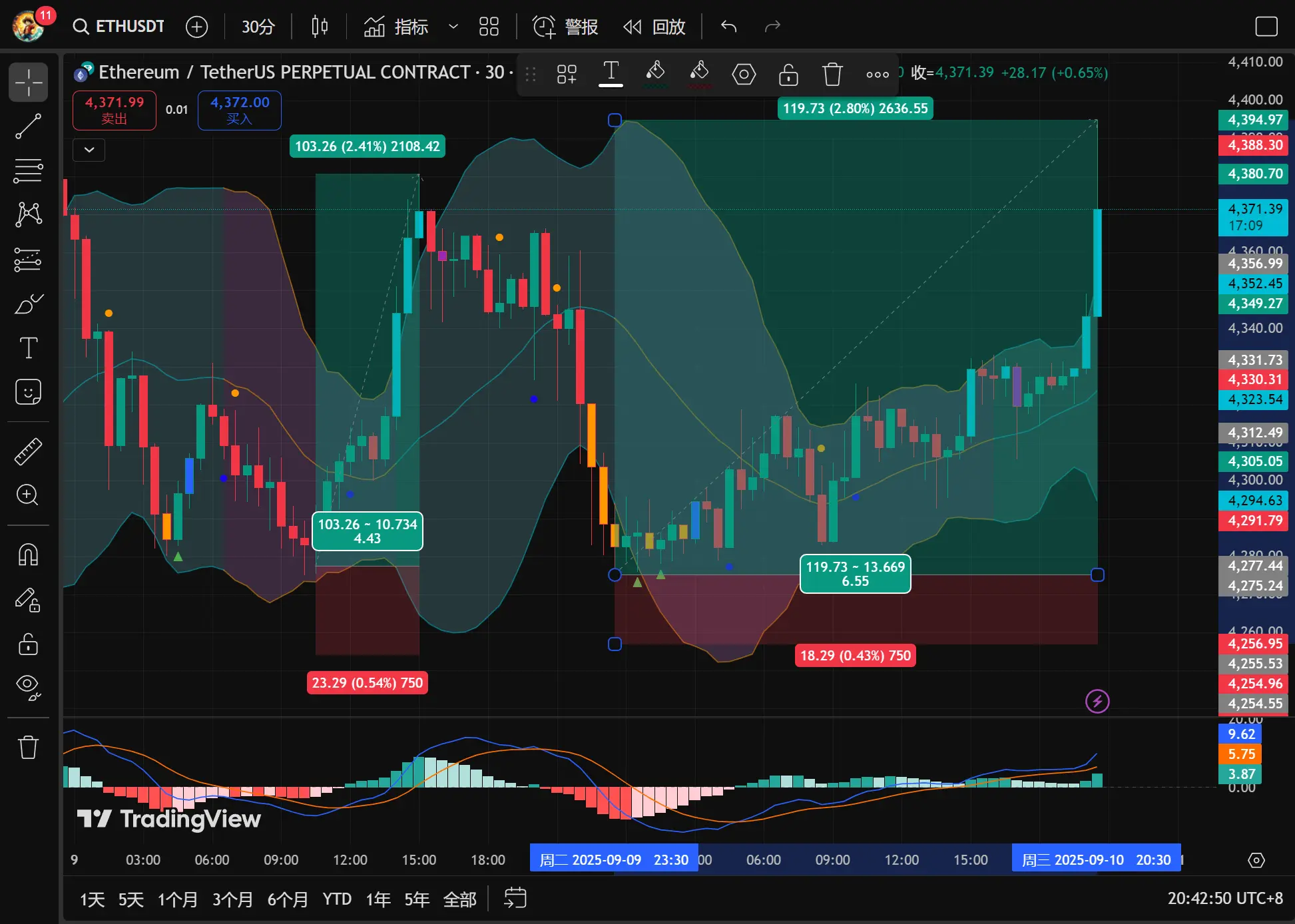Open the 指标 indicators dialog

(x=395, y=27)
